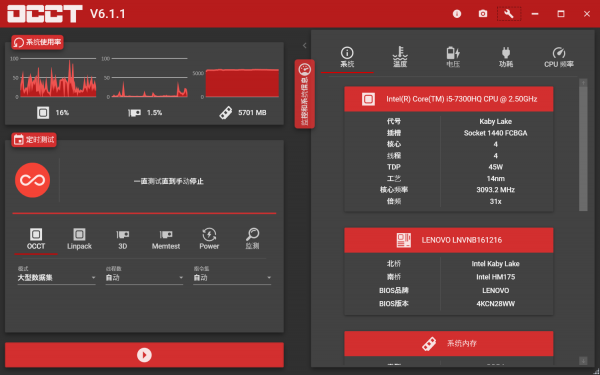Take a screenshot with camera icon

(483, 14)
